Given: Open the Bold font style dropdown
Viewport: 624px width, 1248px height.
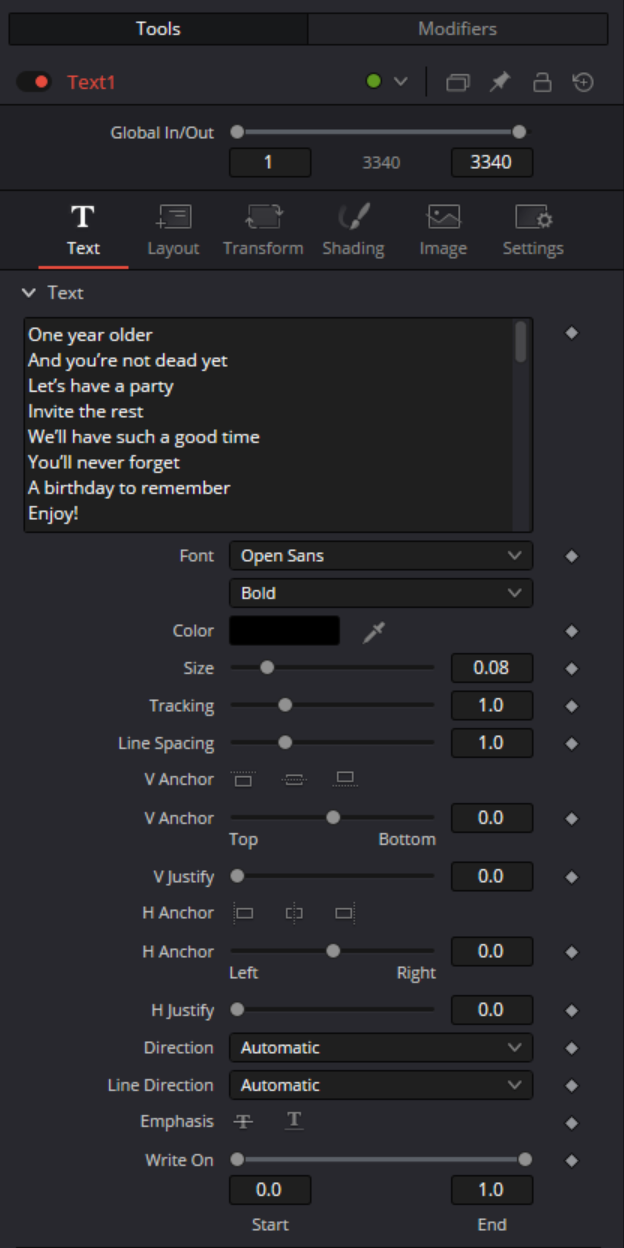Looking at the screenshot, I should coord(380,593).
